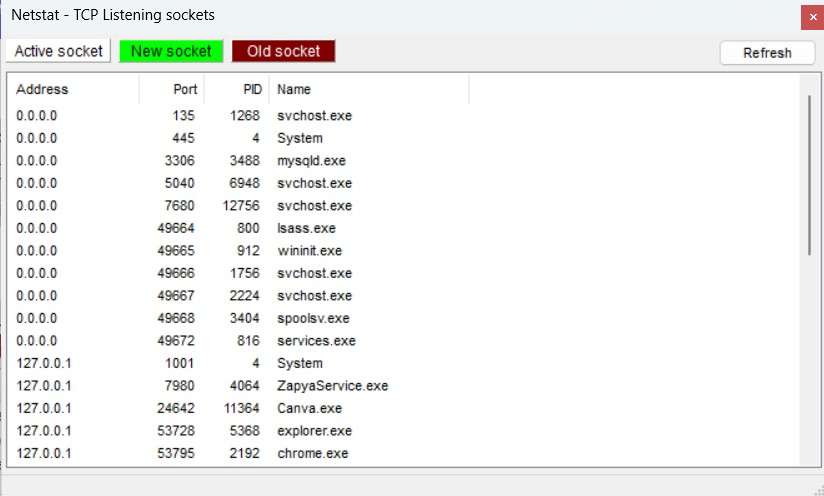
Task: Click the Refresh button
Action: (x=767, y=53)
